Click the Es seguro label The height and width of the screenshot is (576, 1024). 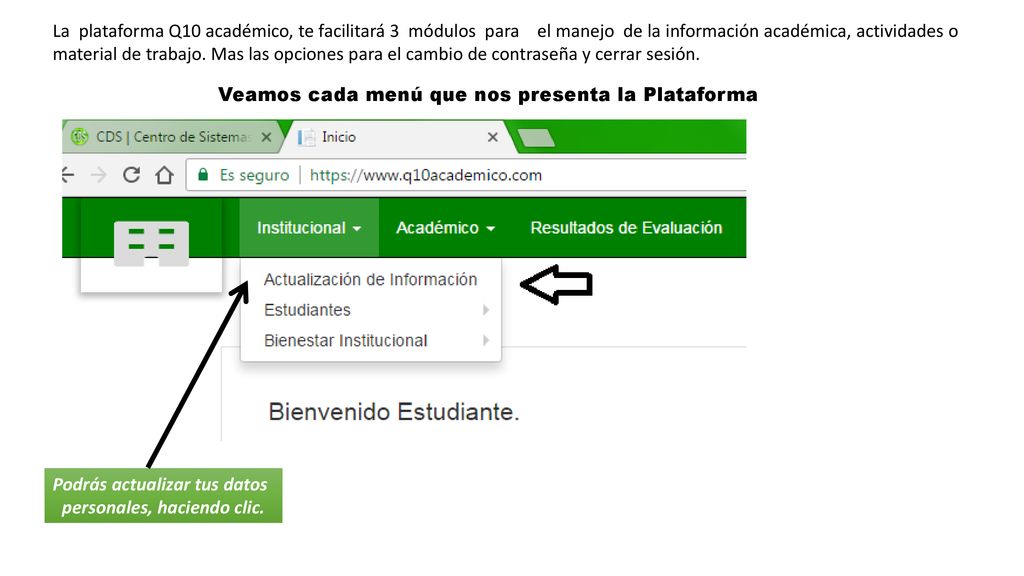coord(254,175)
